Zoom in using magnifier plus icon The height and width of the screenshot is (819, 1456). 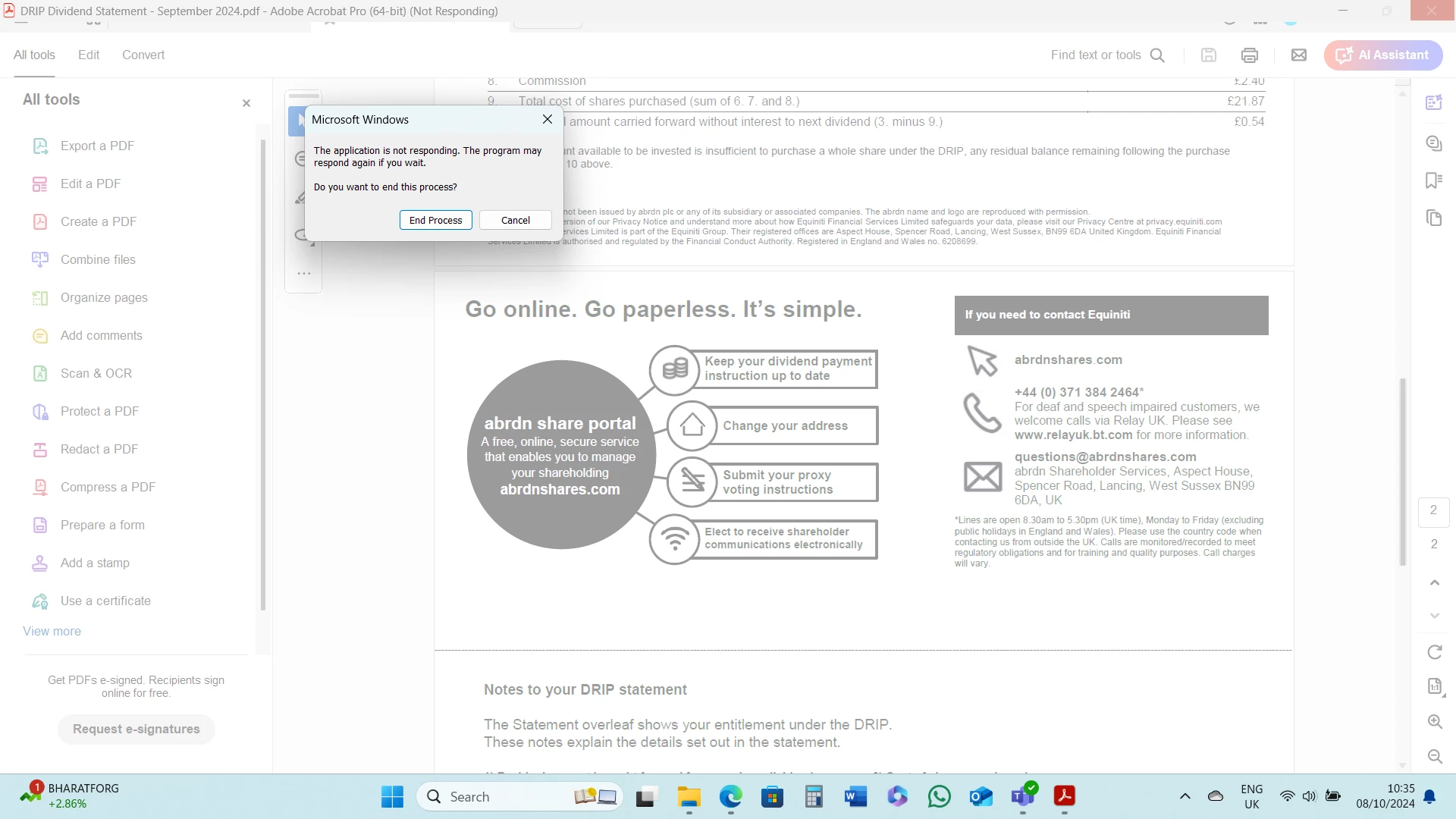1434,721
